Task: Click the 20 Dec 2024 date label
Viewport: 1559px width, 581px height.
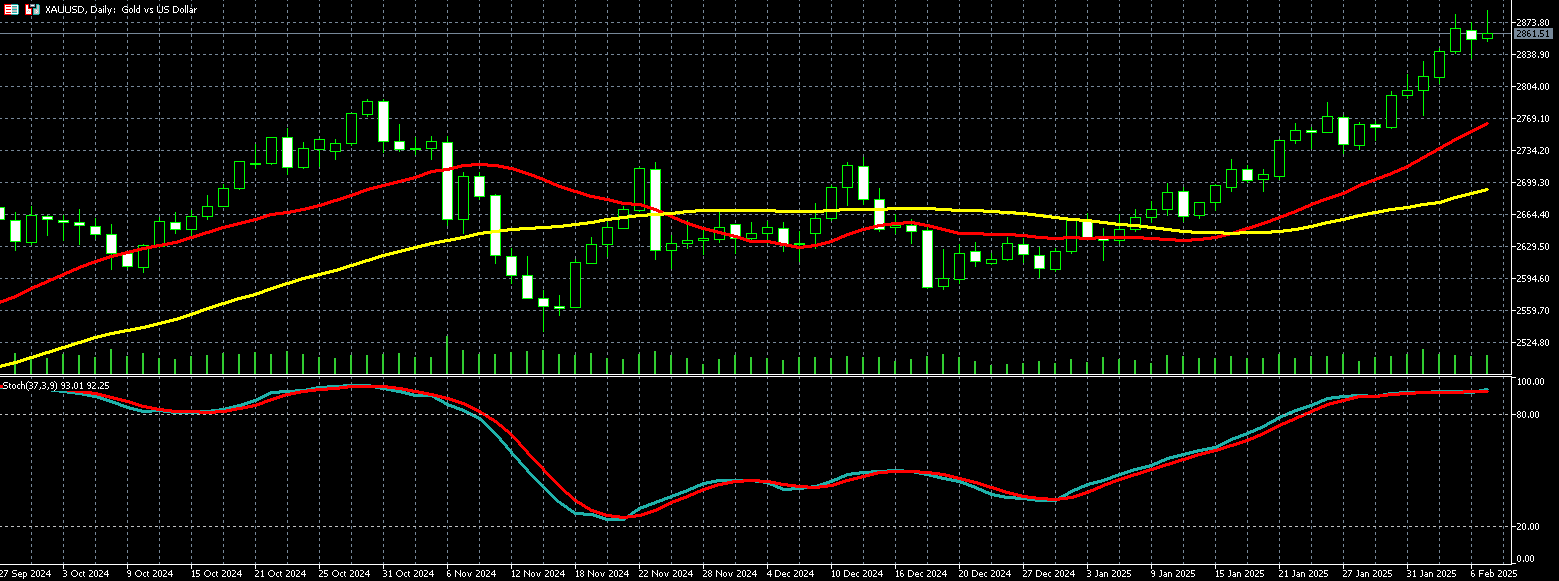Action: point(985,574)
